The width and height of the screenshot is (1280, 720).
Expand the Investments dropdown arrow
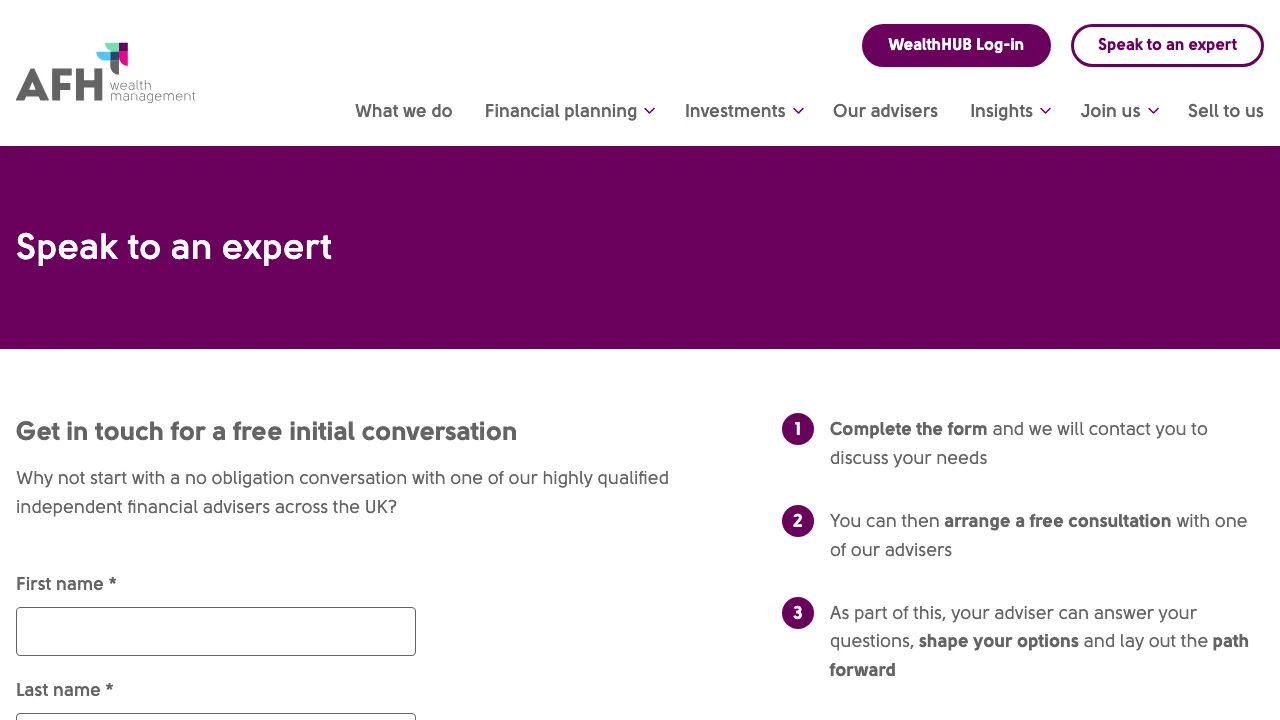(798, 111)
